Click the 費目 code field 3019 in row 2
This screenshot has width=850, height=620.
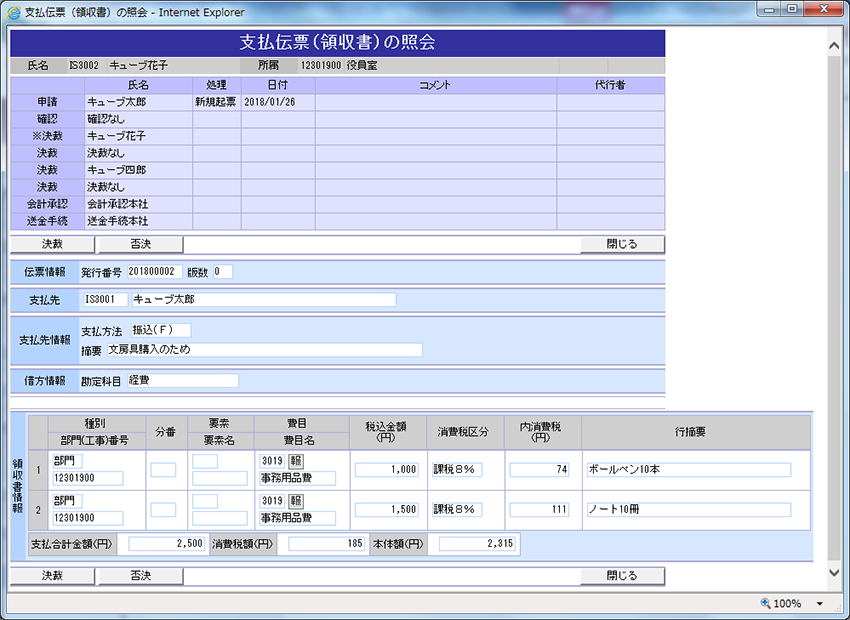pos(272,501)
